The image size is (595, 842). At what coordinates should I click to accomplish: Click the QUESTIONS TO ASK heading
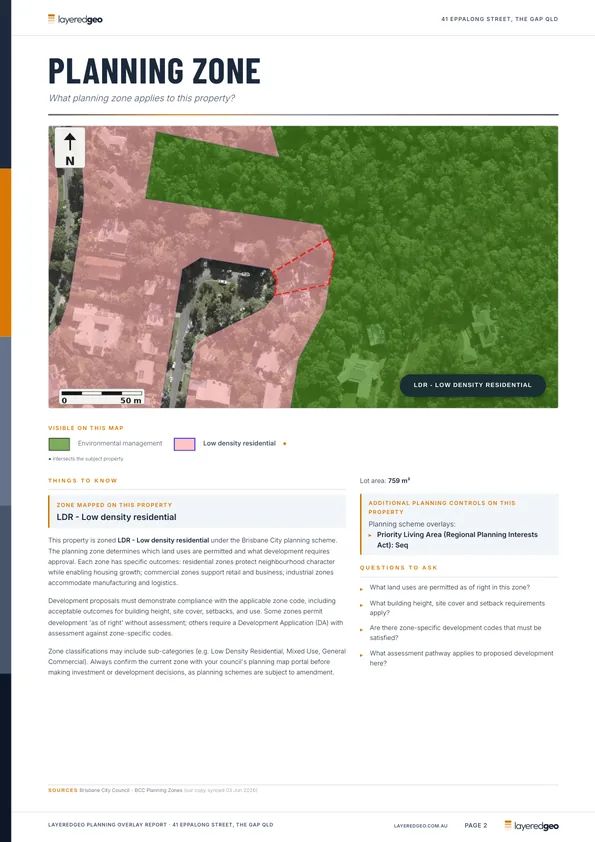click(398, 568)
